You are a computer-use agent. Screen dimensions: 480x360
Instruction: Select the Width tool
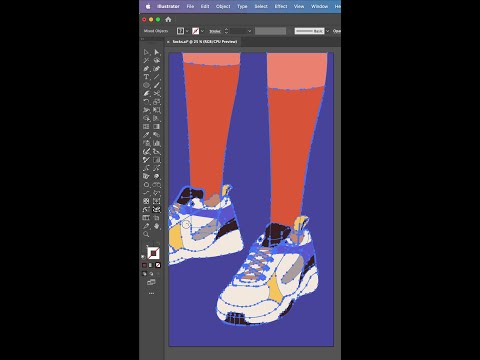click(x=146, y=110)
